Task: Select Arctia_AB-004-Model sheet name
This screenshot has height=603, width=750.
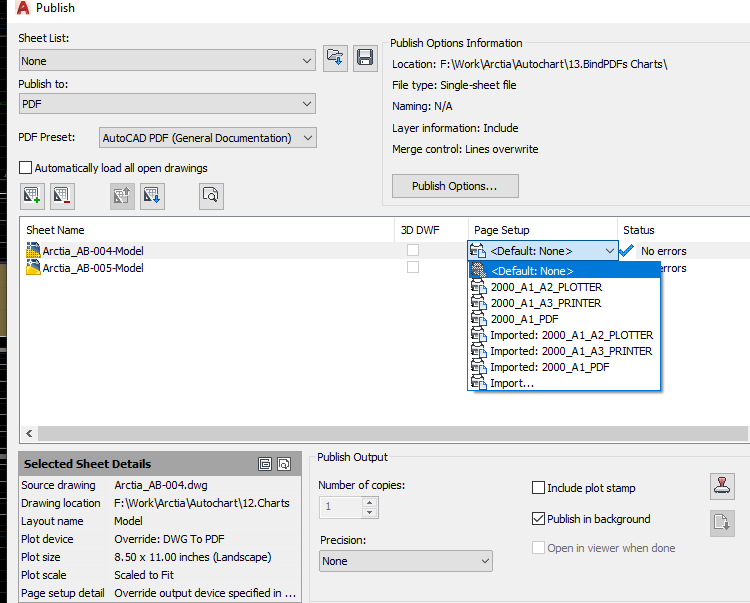Action: pyautogui.click(x=93, y=251)
